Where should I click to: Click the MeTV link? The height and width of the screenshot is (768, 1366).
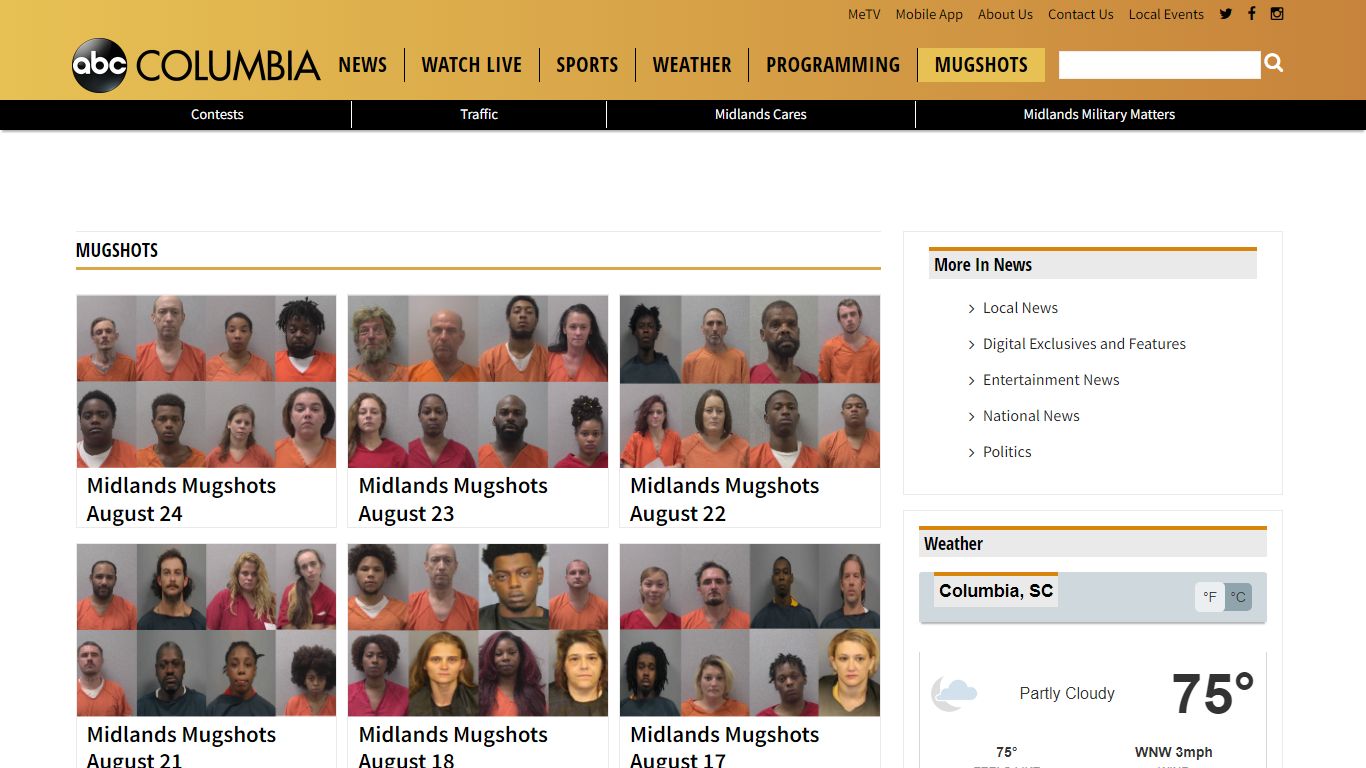point(864,14)
